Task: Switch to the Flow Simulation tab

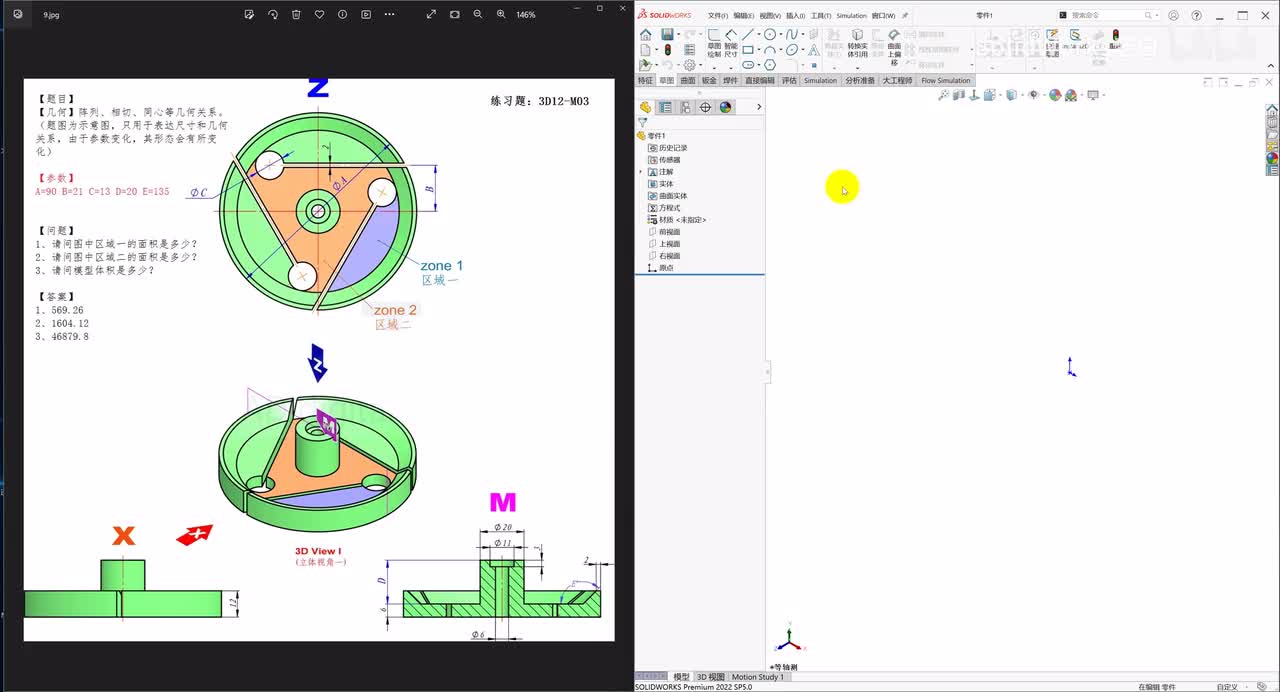Action: (945, 80)
